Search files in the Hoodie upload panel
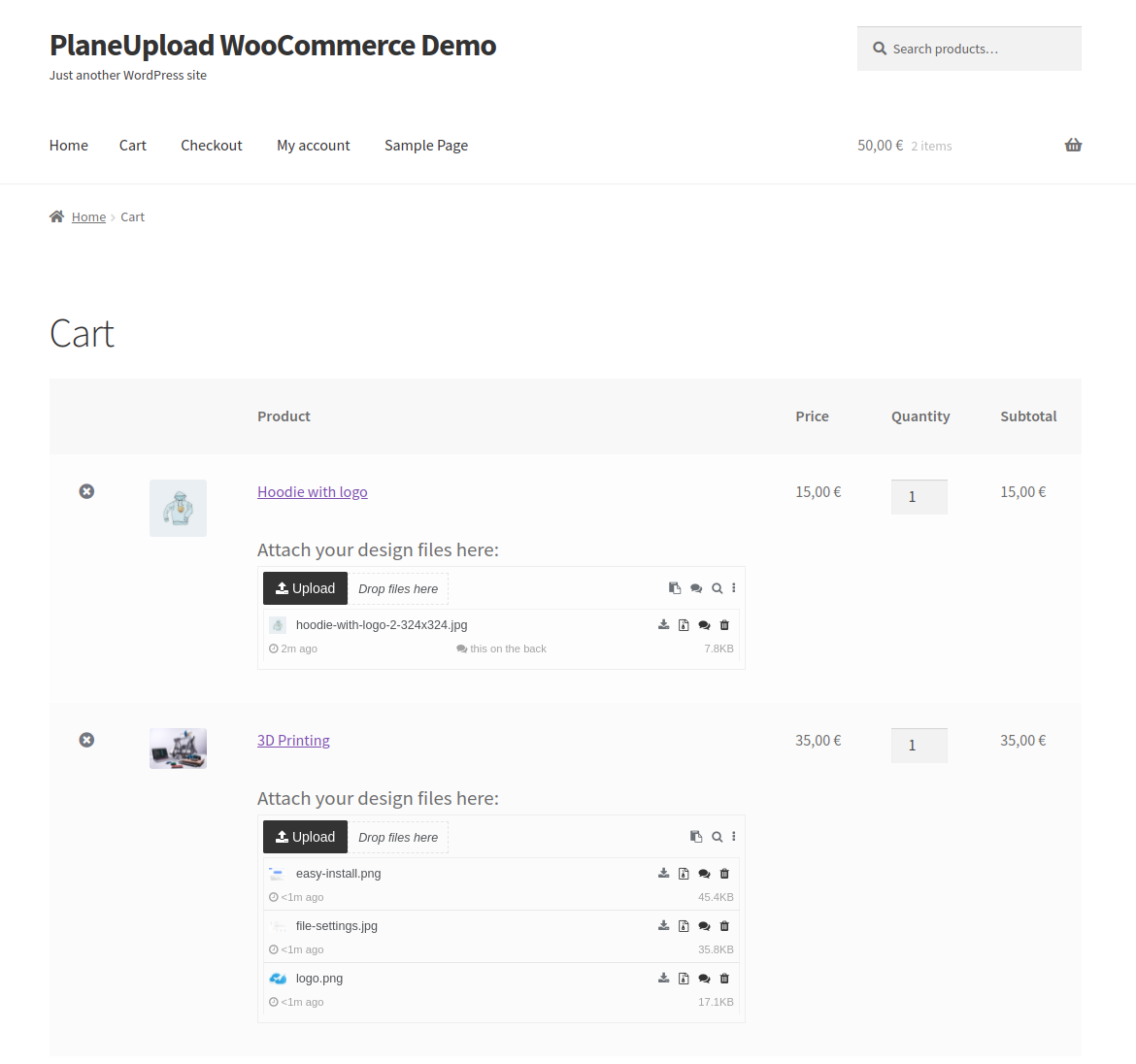This screenshot has height=1064, width=1136. [717, 588]
